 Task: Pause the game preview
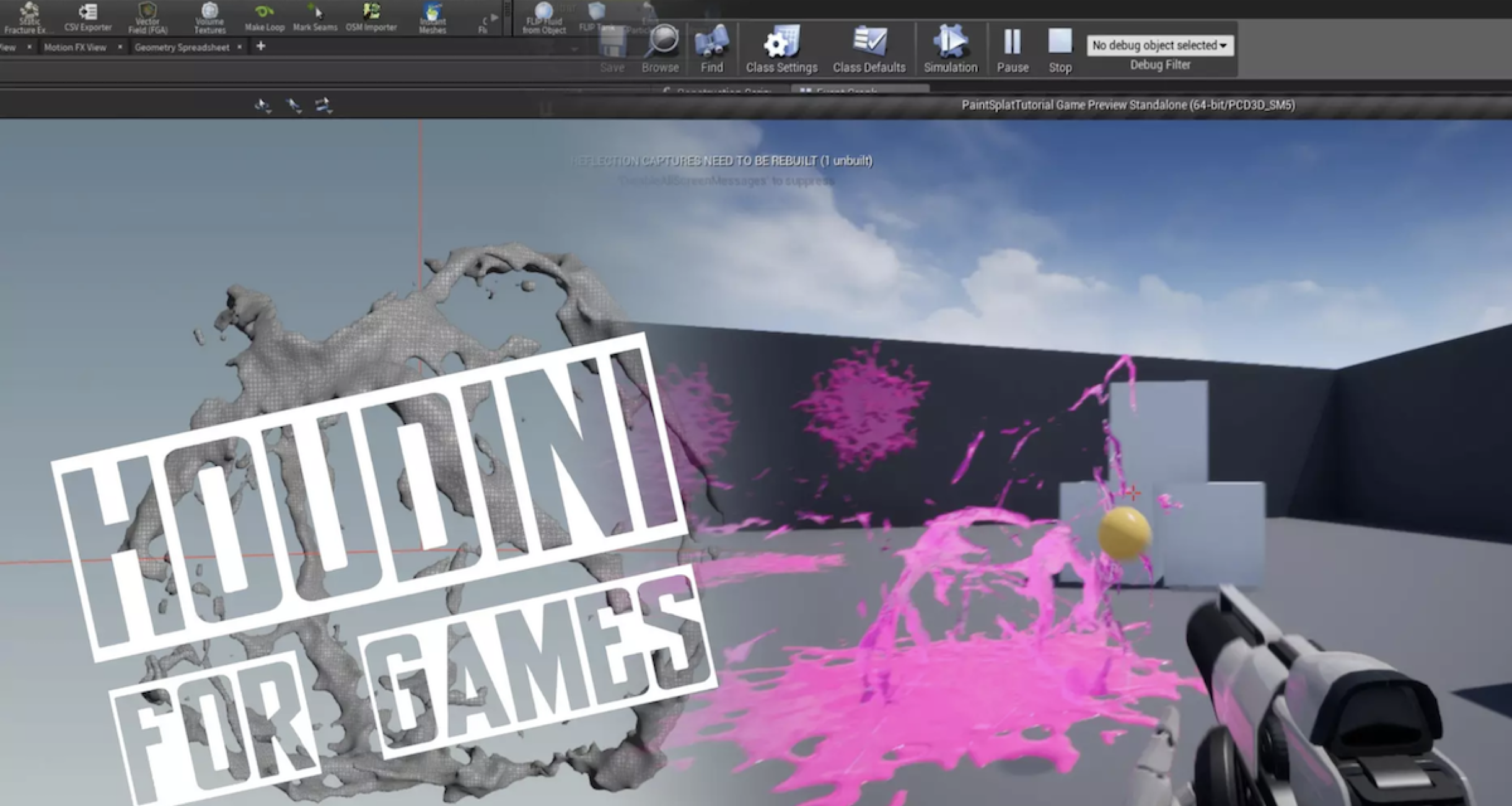pyautogui.click(x=1013, y=50)
